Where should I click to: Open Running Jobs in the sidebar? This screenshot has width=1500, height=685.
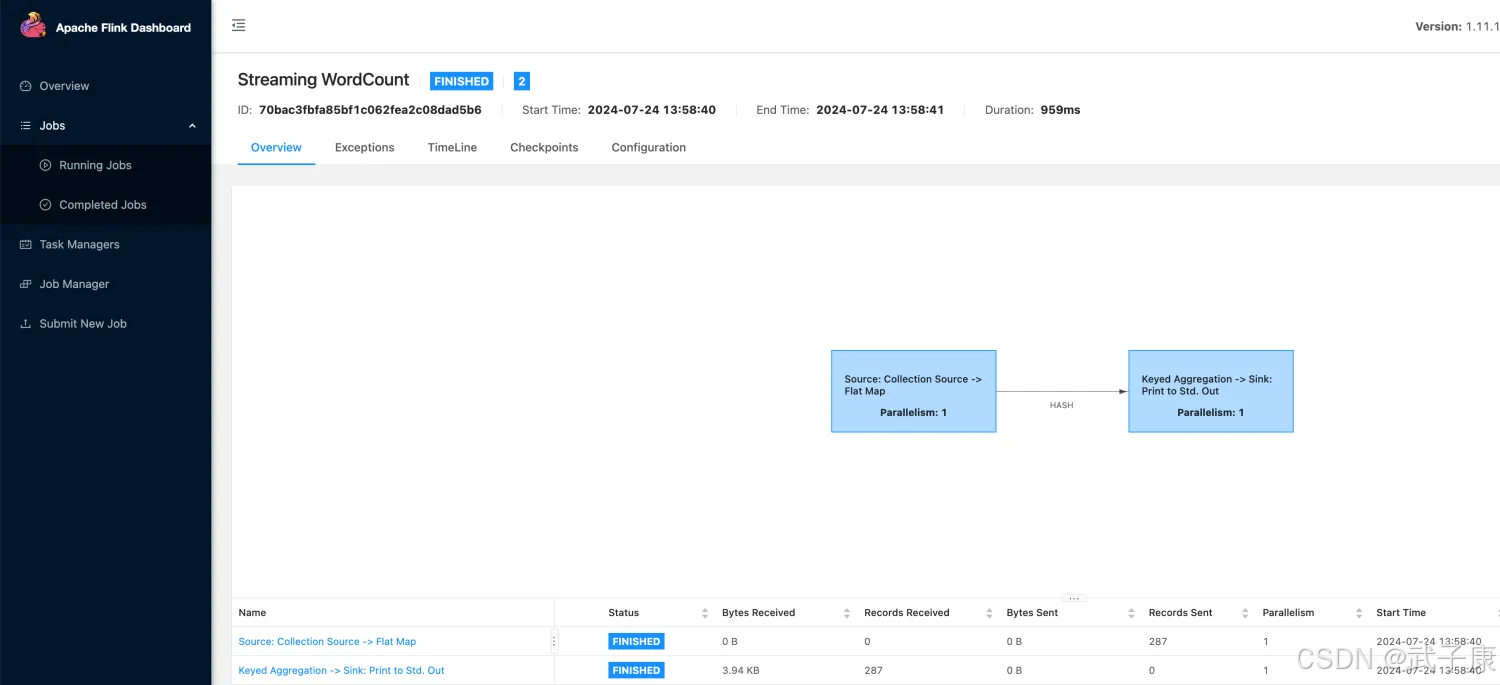point(95,165)
